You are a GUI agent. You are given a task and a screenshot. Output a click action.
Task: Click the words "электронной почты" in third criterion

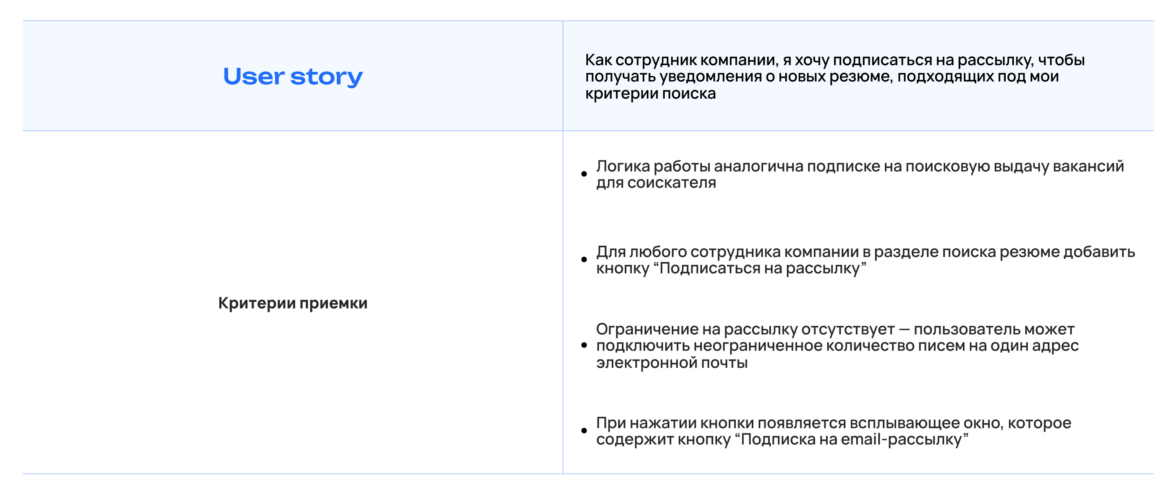(x=672, y=363)
